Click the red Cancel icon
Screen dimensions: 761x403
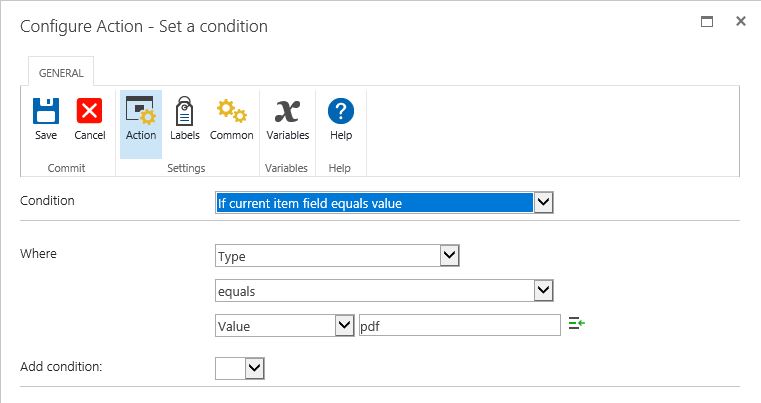[89, 111]
